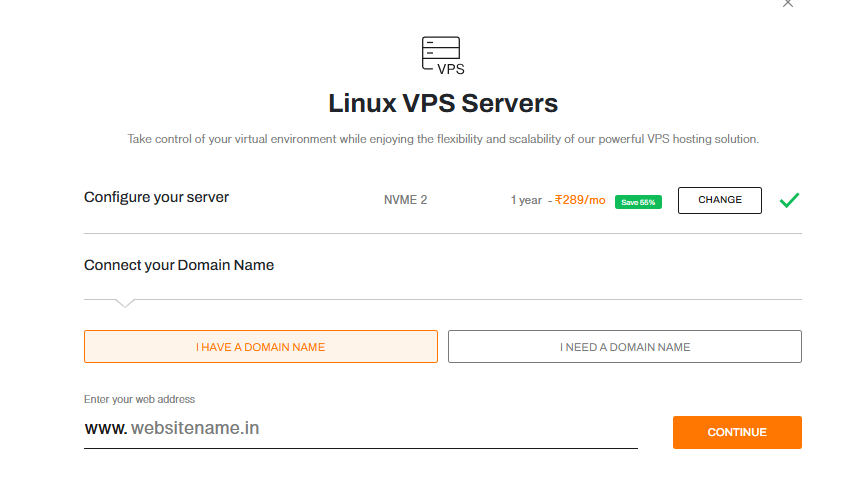Click the Configure your server heading
862x483 pixels.
[156, 197]
